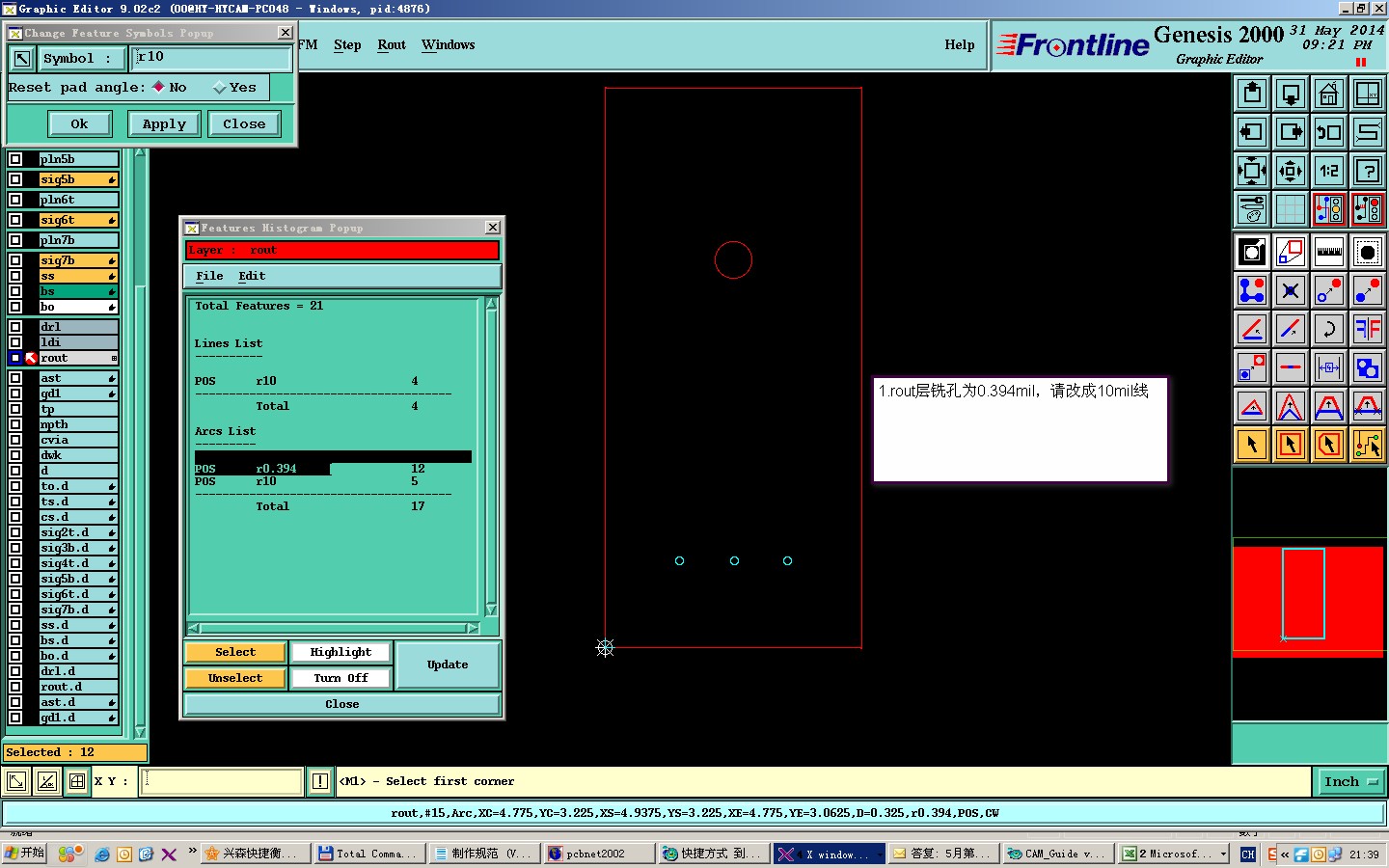Screen dimensions: 1389x868
Task: Click the question mark help icon
Action: (x=1368, y=171)
